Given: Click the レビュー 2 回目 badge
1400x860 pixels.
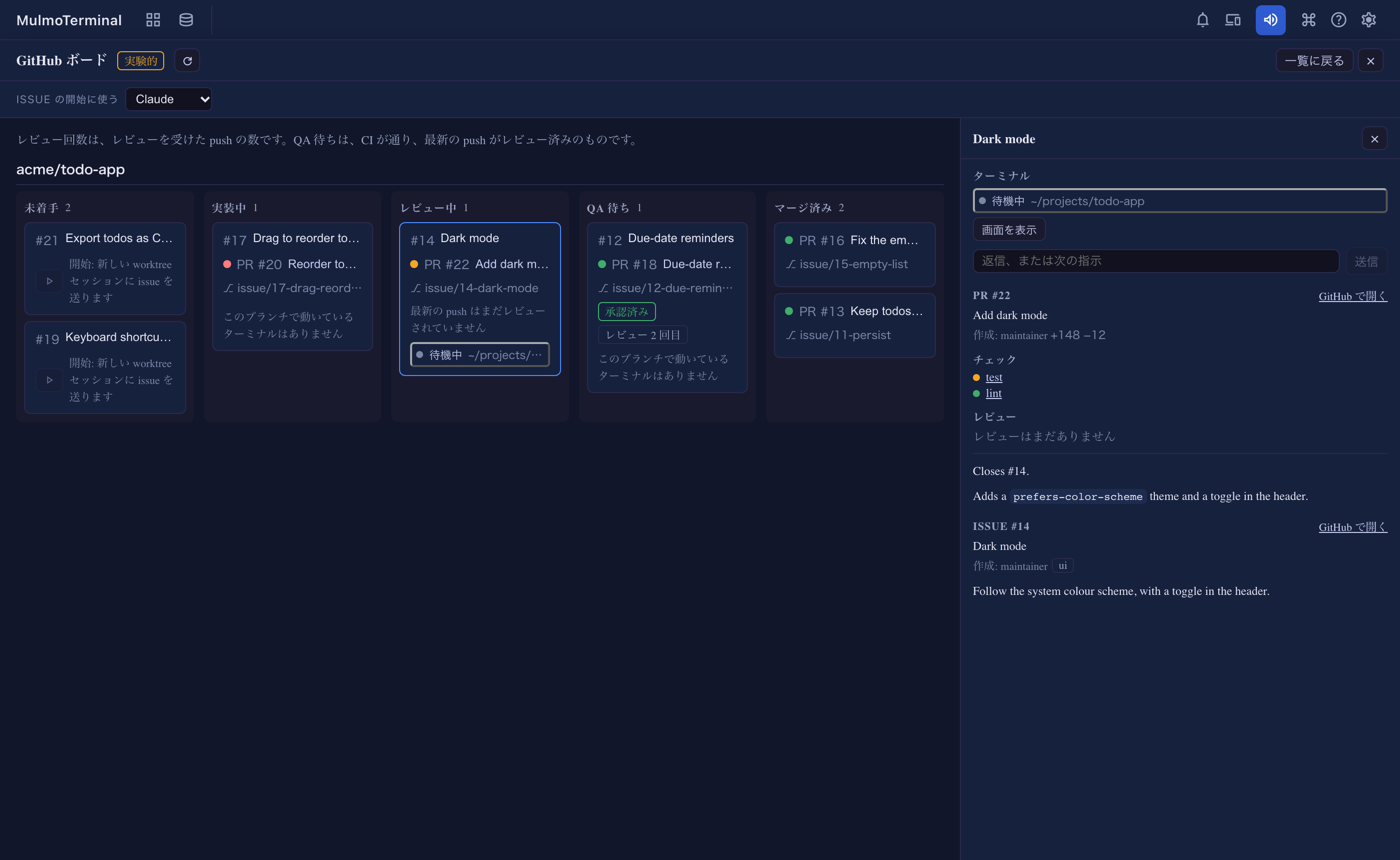Looking at the screenshot, I should [643, 335].
